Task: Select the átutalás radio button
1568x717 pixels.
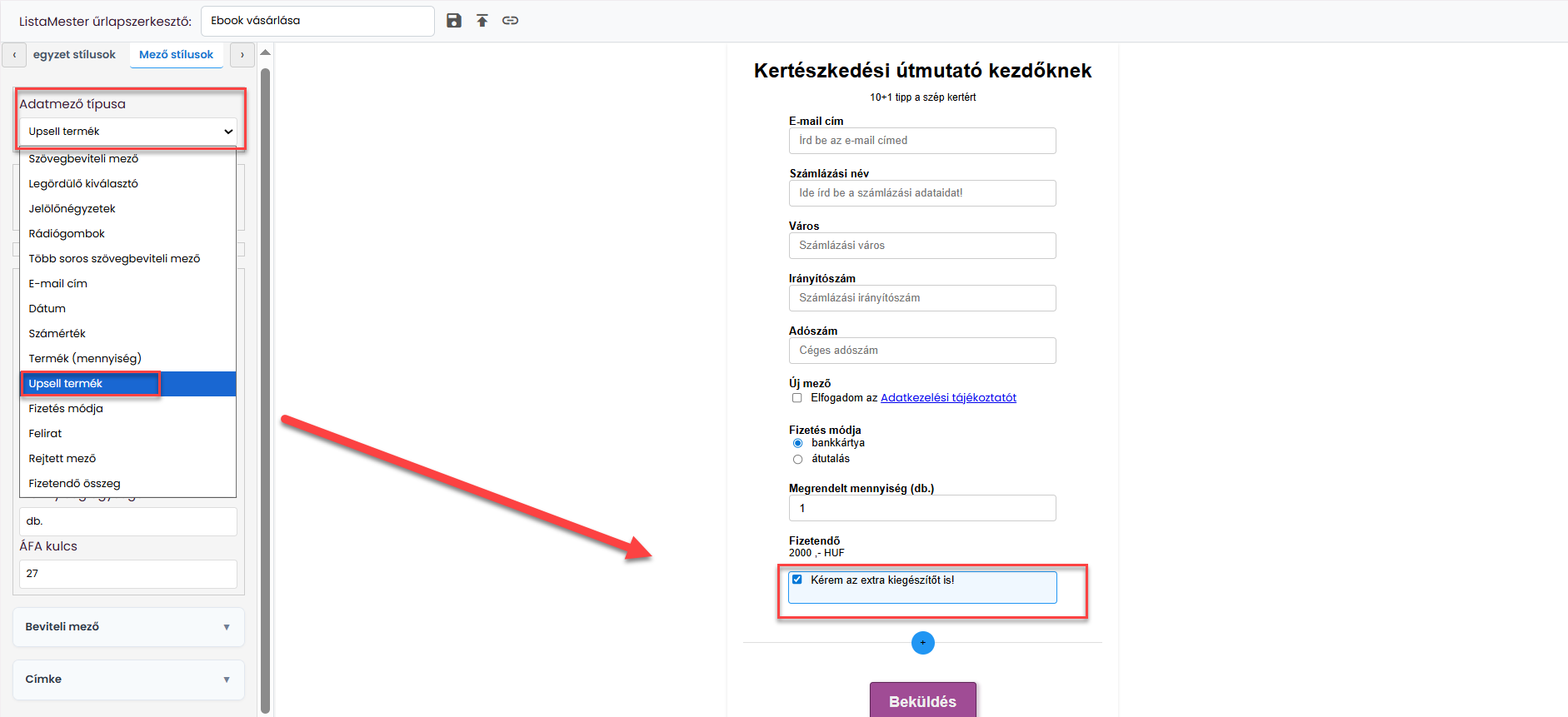Action: point(798,460)
